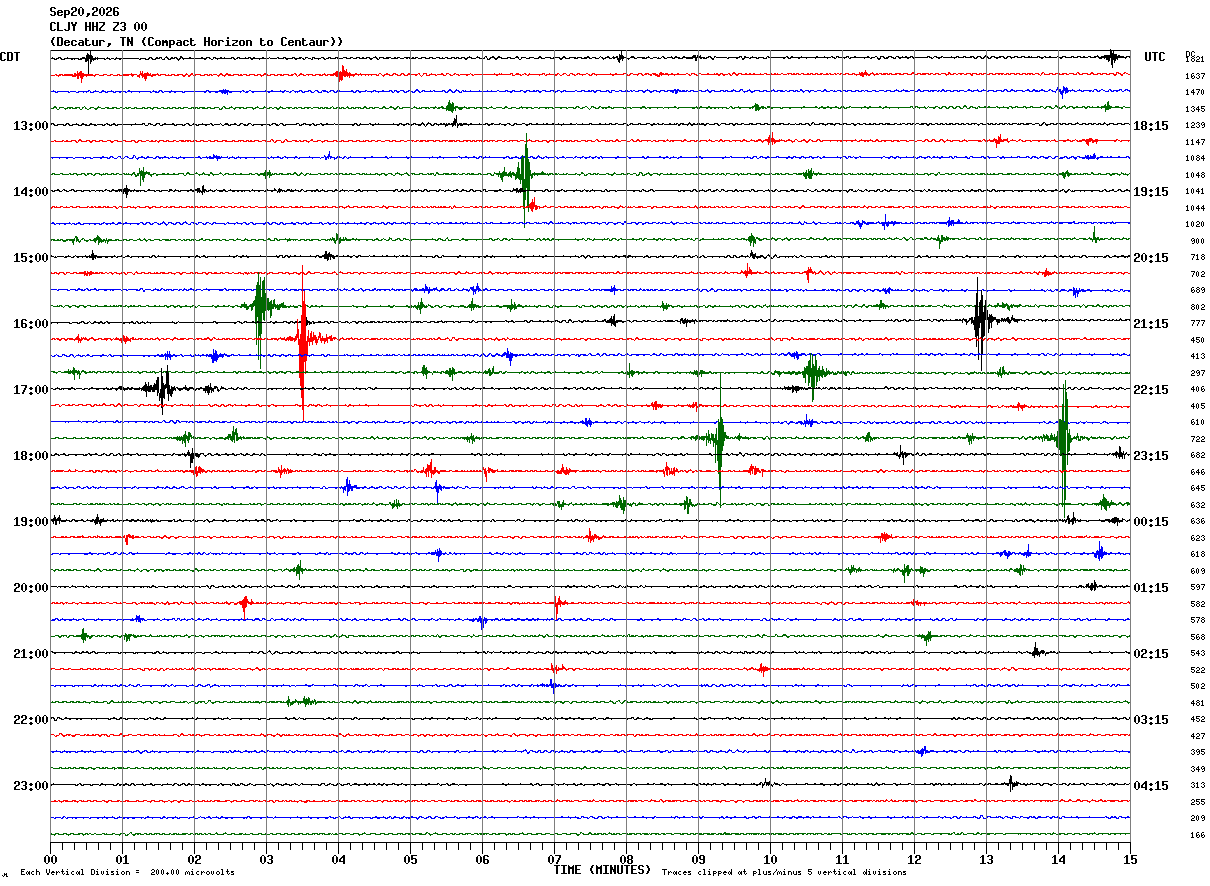Click the 21:15 UTC time label
The height and width of the screenshot is (886, 1210).
1151,324
